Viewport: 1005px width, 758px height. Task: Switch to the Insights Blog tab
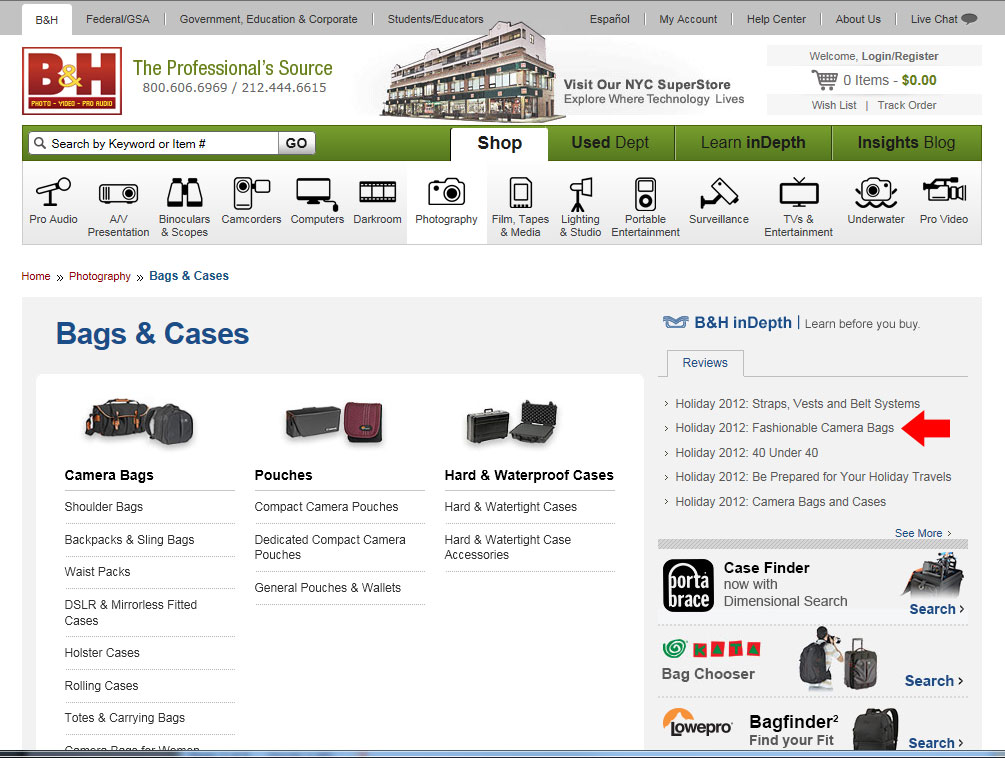tap(906, 143)
